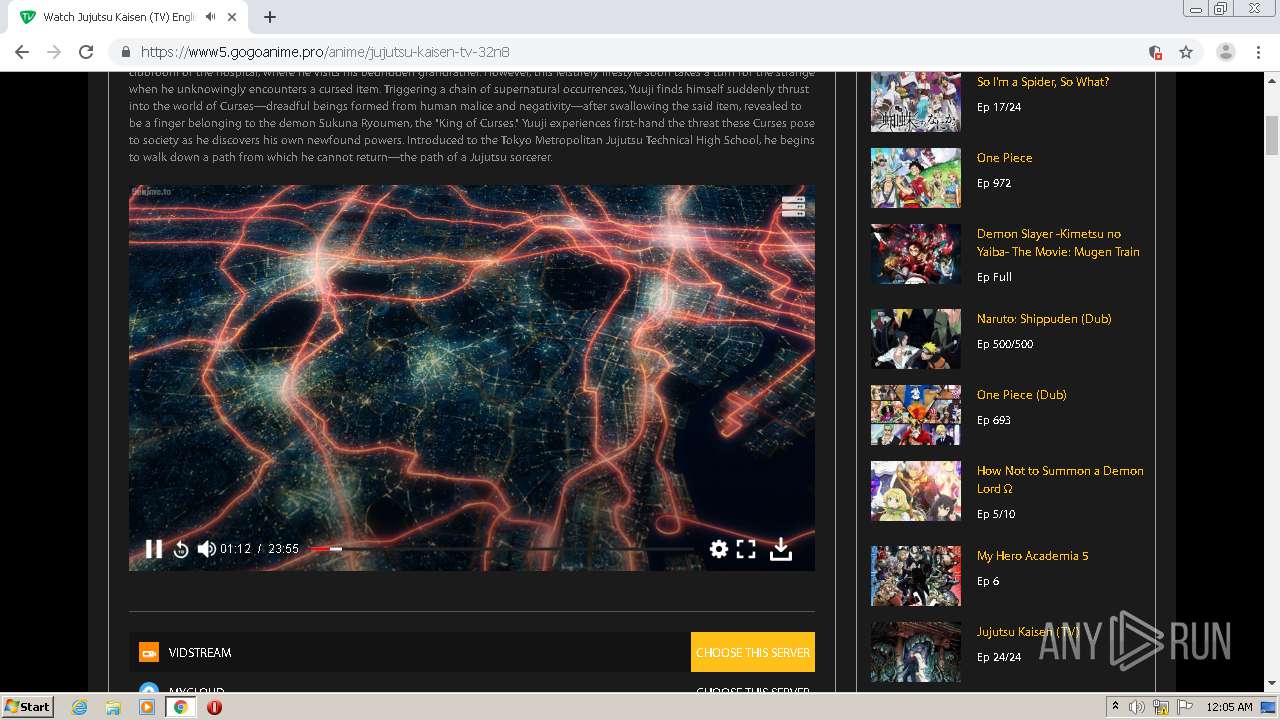Open red Opera-style taskbar icon

pyautogui.click(x=214, y=707)
